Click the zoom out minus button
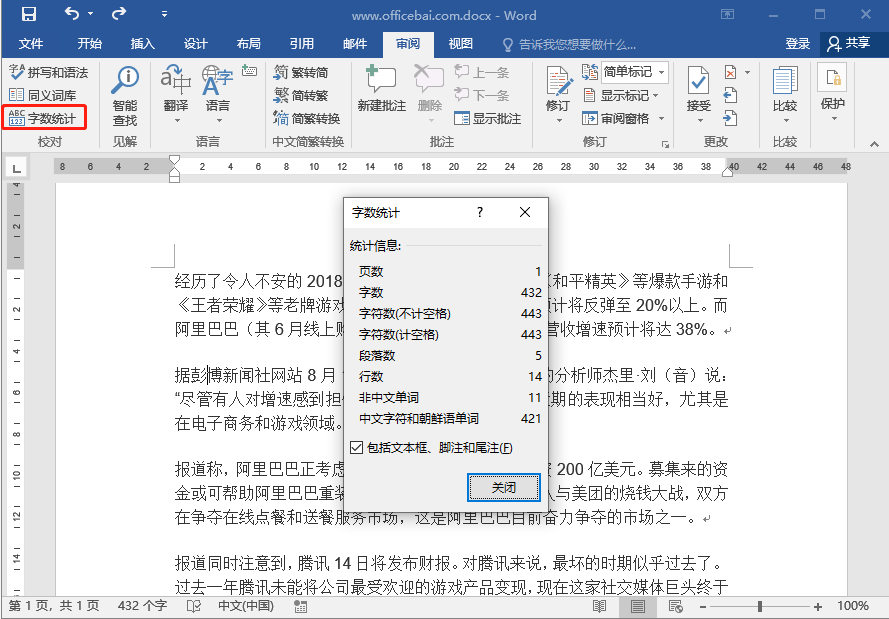The width and height of the screenshot is (889, 619). click(x=703, y=607)
